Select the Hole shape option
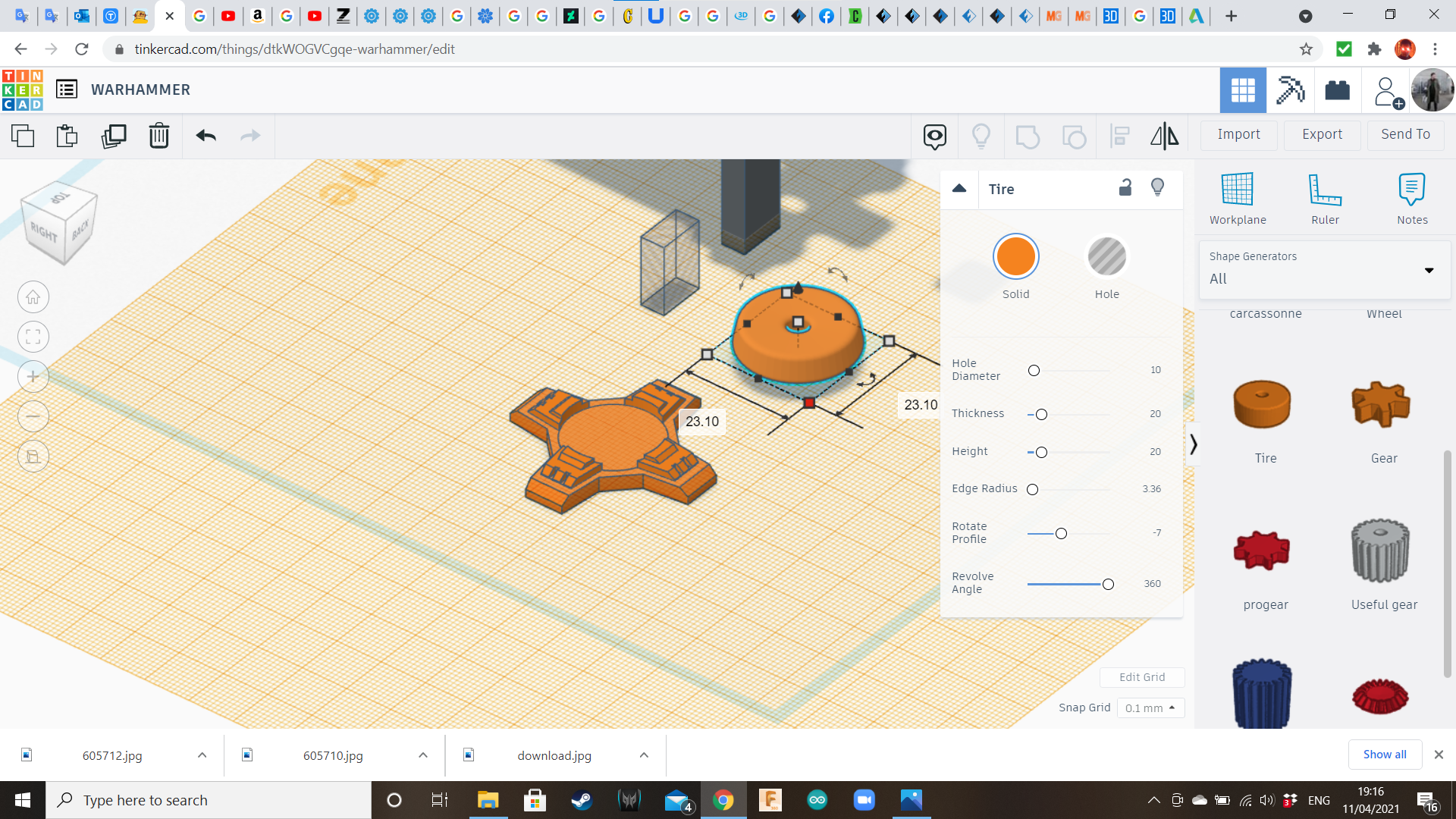1456x819 pixels. 1106,257
